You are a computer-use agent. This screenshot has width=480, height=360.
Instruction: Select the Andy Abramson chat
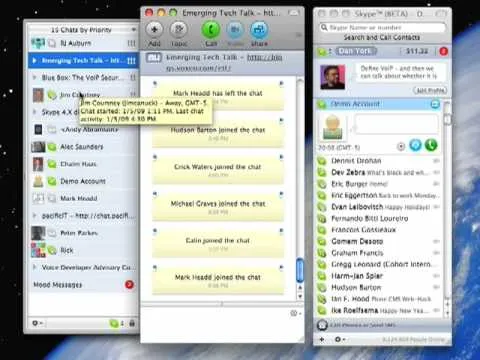tap(83, 129)
